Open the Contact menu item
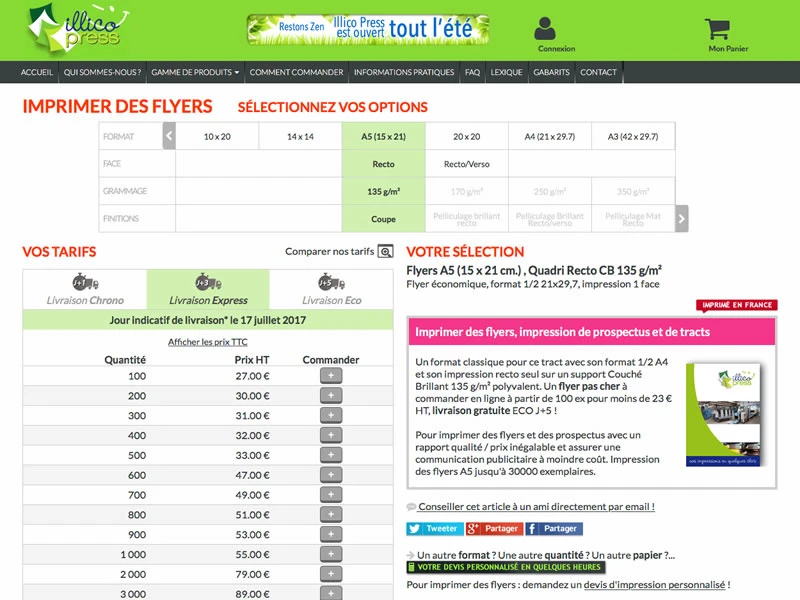 (598, 72)
